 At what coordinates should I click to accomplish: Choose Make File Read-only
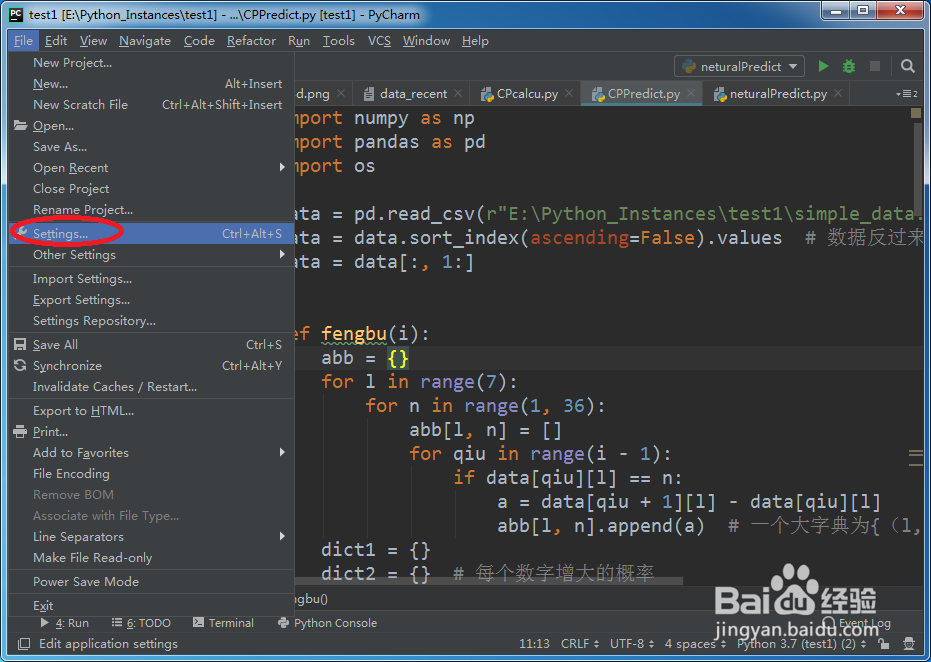click(x=151, y=558)
